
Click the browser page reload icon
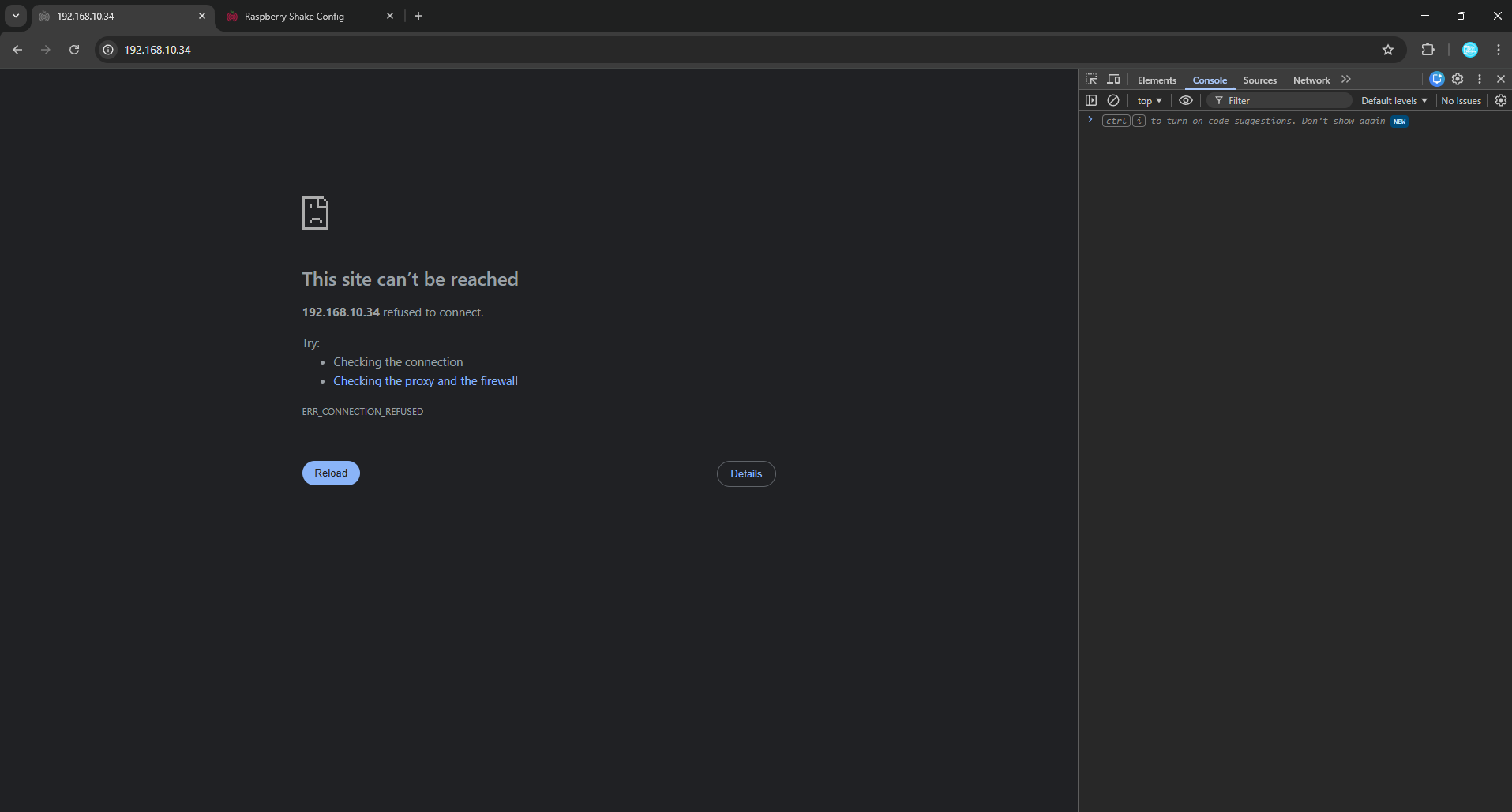pyautogui.click(x=74, y=50)
